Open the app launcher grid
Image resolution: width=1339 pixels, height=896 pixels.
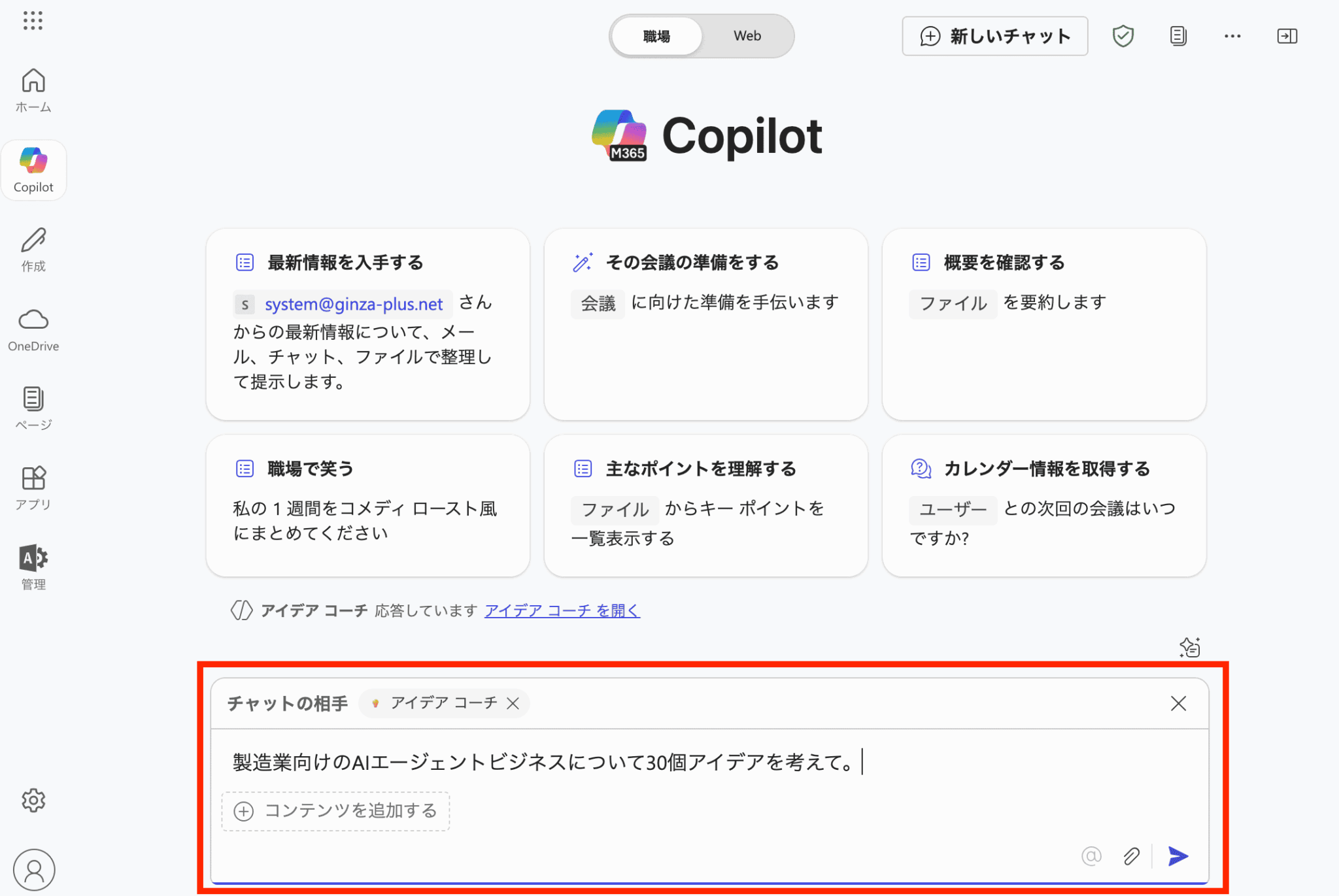tap(33, 20)
